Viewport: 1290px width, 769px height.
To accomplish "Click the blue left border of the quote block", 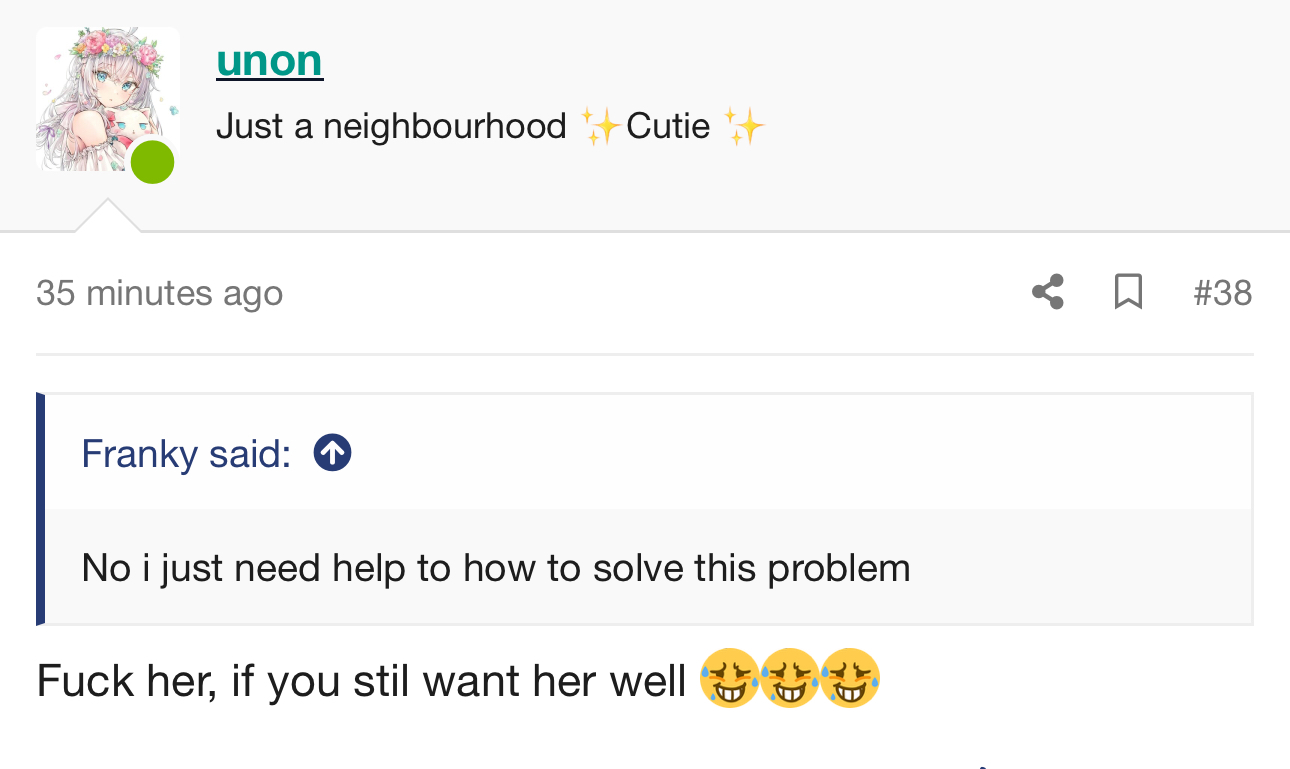I will point(41,509).
